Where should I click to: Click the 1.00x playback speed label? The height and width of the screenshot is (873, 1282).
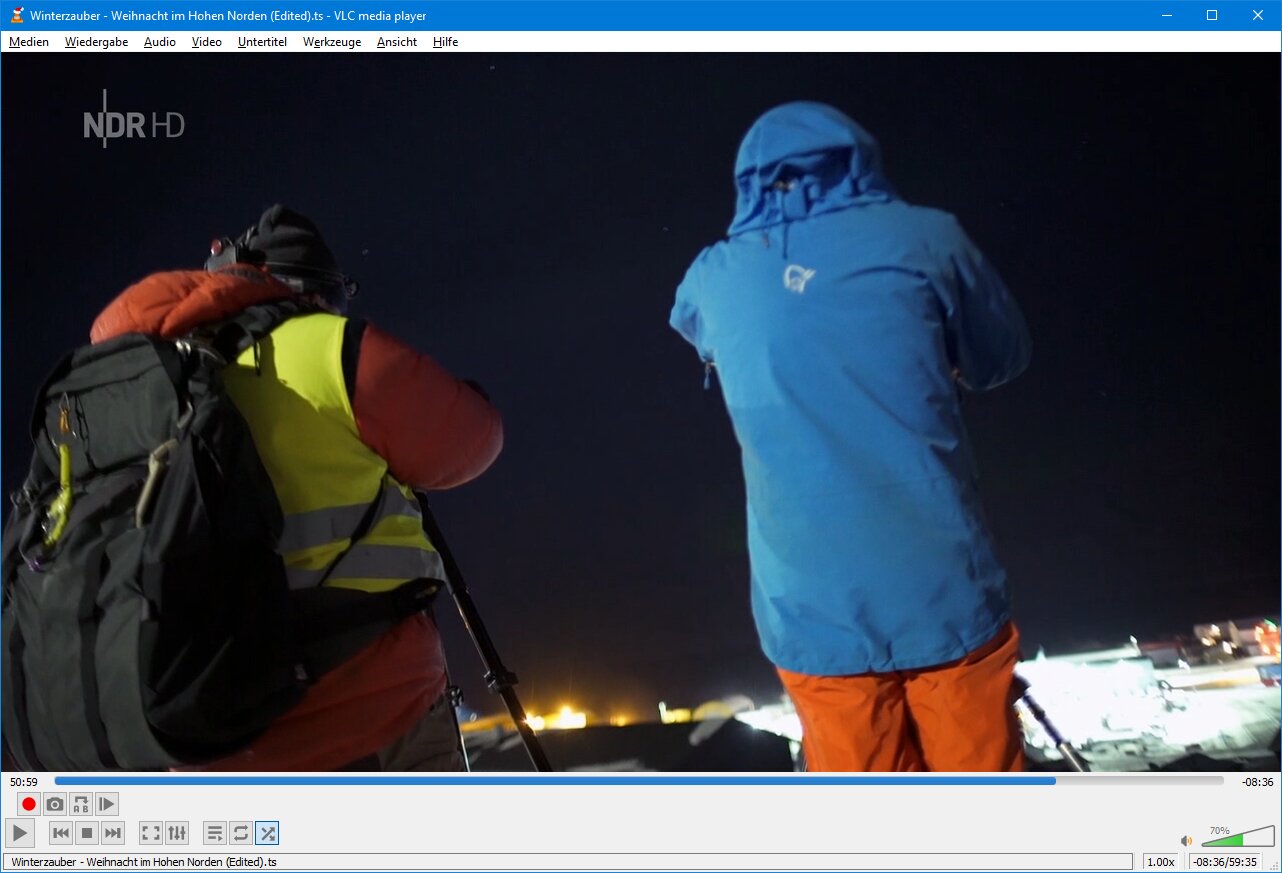pyautogui.click(x=1160, y=862)
